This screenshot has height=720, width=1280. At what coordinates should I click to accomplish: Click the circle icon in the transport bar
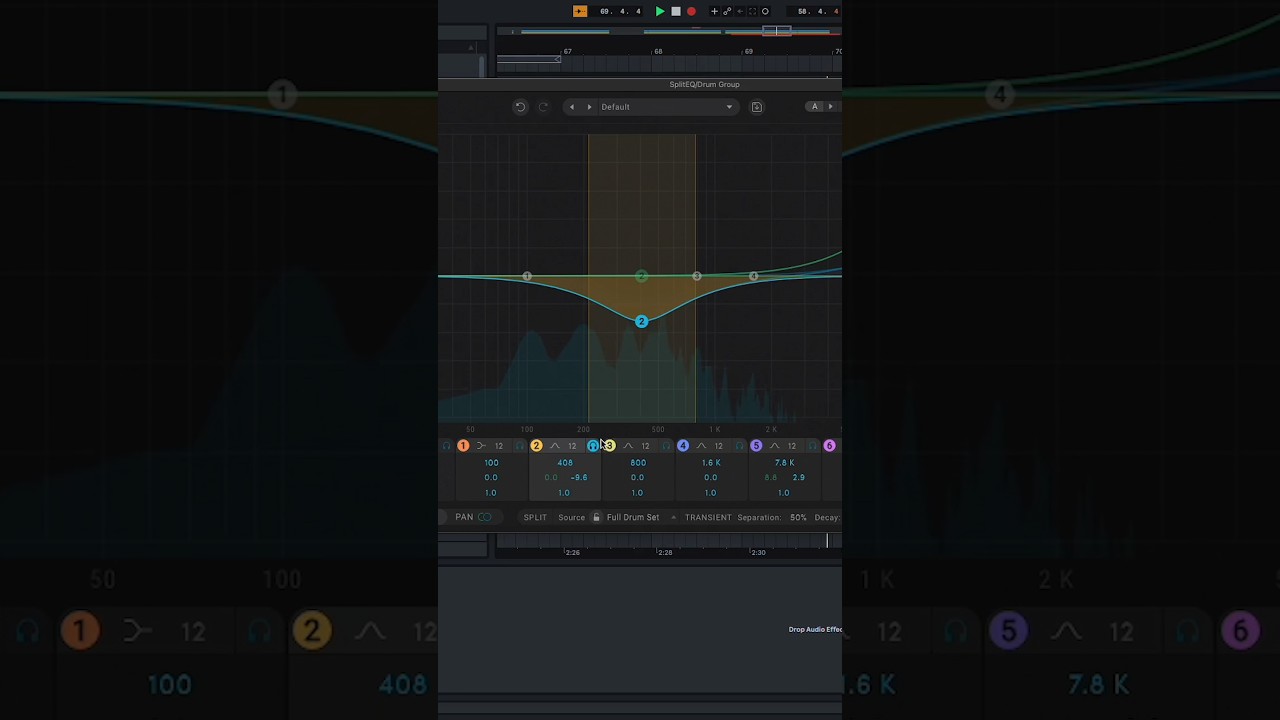[x=765, y=11]
